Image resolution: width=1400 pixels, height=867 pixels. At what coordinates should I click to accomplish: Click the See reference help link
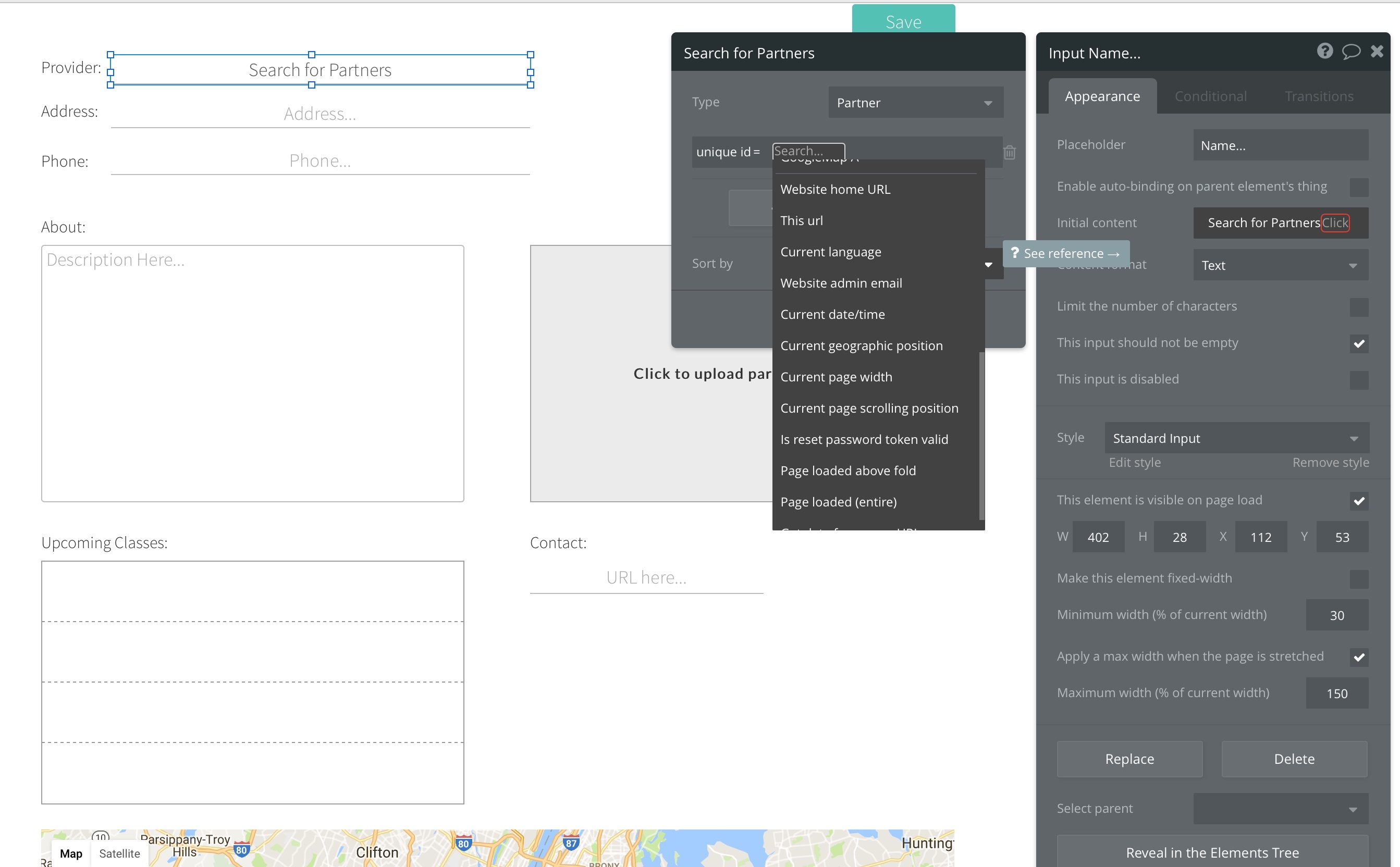click(1065, 253)
